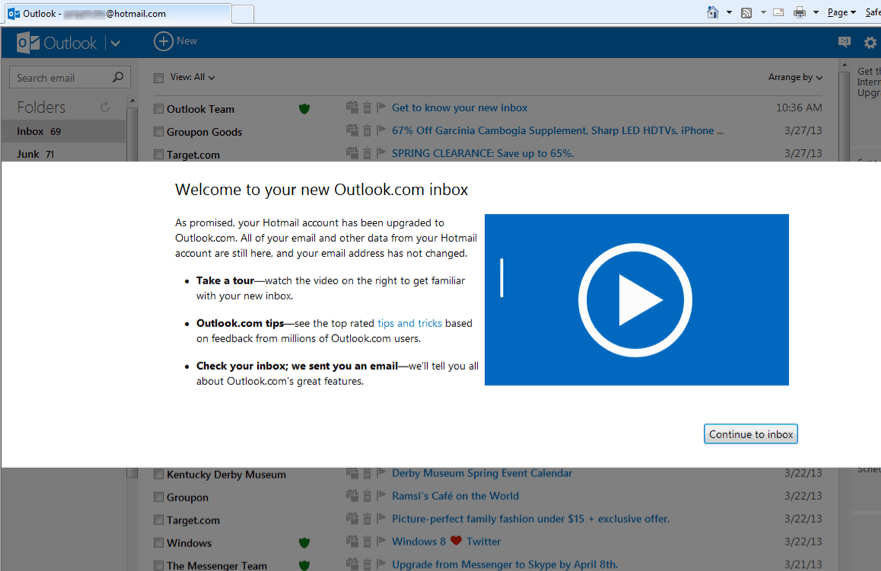Click the Folders heading

[x=41, y=107]
